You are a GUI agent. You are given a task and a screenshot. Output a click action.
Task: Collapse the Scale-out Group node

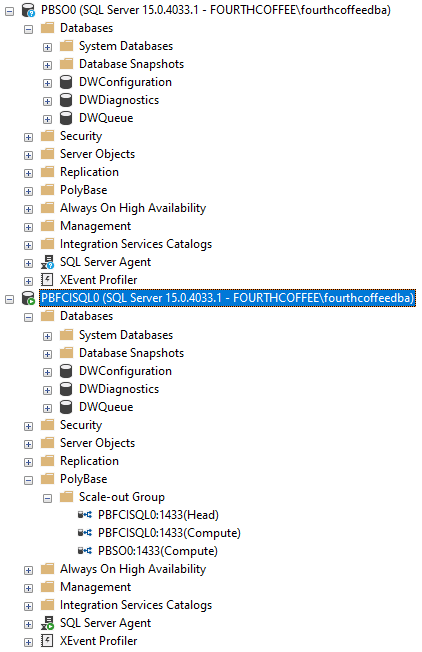click(x=47, y=498)
